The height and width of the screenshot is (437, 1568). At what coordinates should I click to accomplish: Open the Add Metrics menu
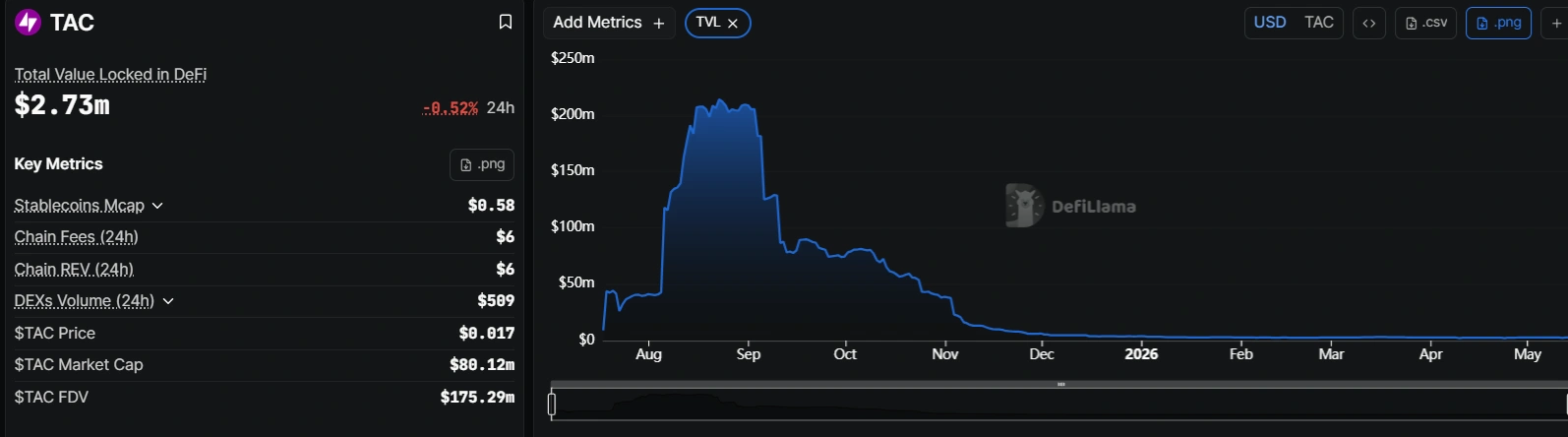coord(609,23)
